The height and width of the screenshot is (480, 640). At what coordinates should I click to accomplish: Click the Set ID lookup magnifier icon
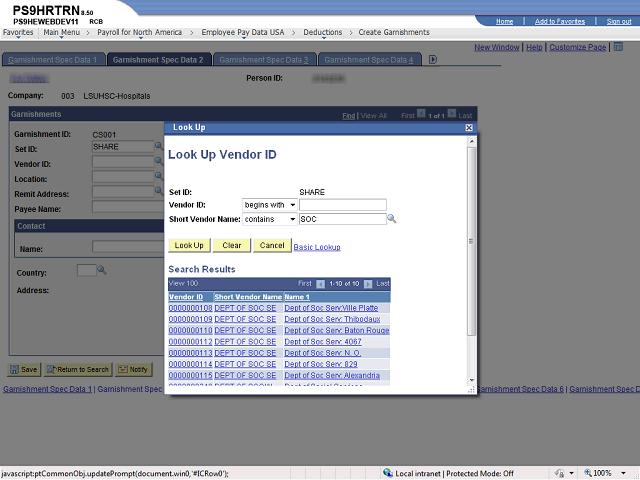click(x=159, y=146)
